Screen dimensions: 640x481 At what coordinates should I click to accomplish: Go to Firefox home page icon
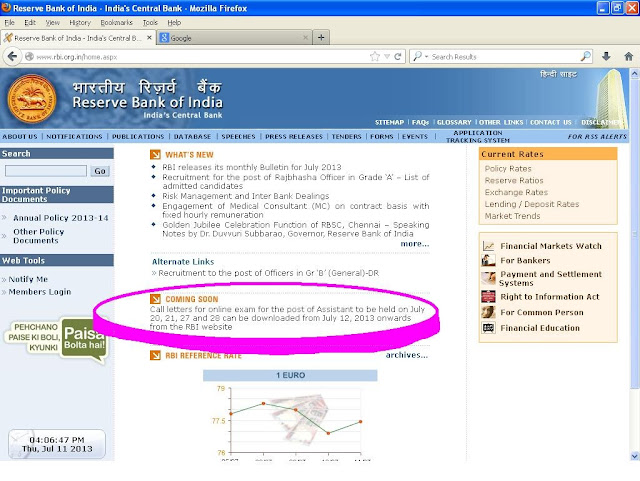(x=629, y=56)
